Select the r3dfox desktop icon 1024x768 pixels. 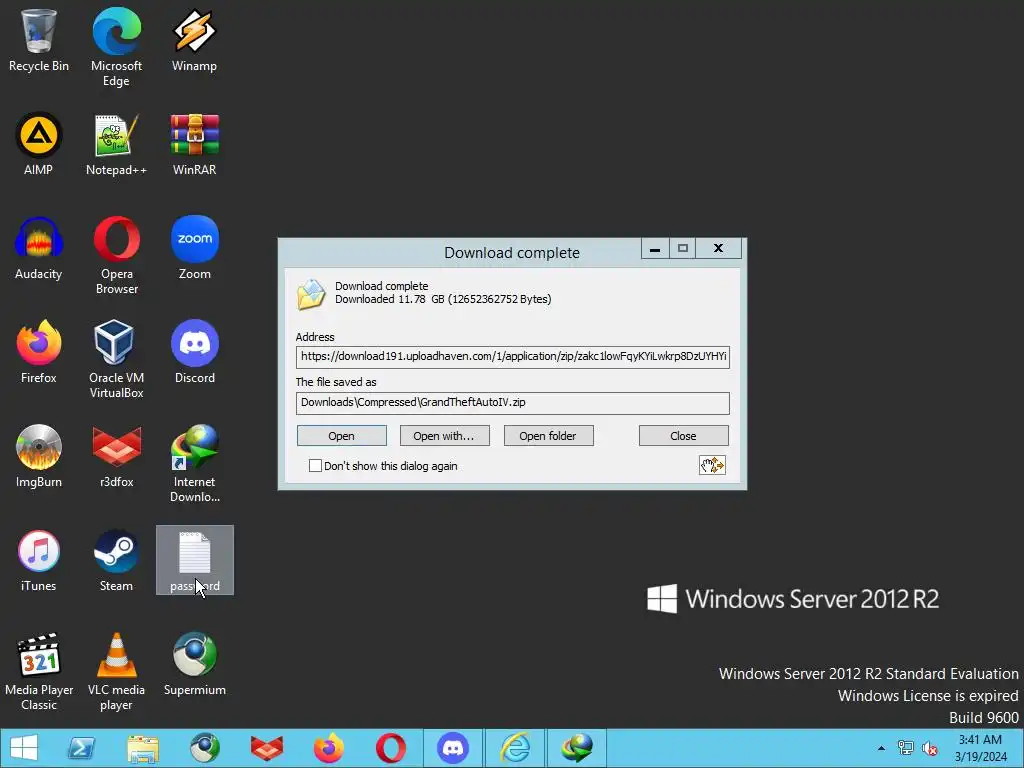(116, 456)
